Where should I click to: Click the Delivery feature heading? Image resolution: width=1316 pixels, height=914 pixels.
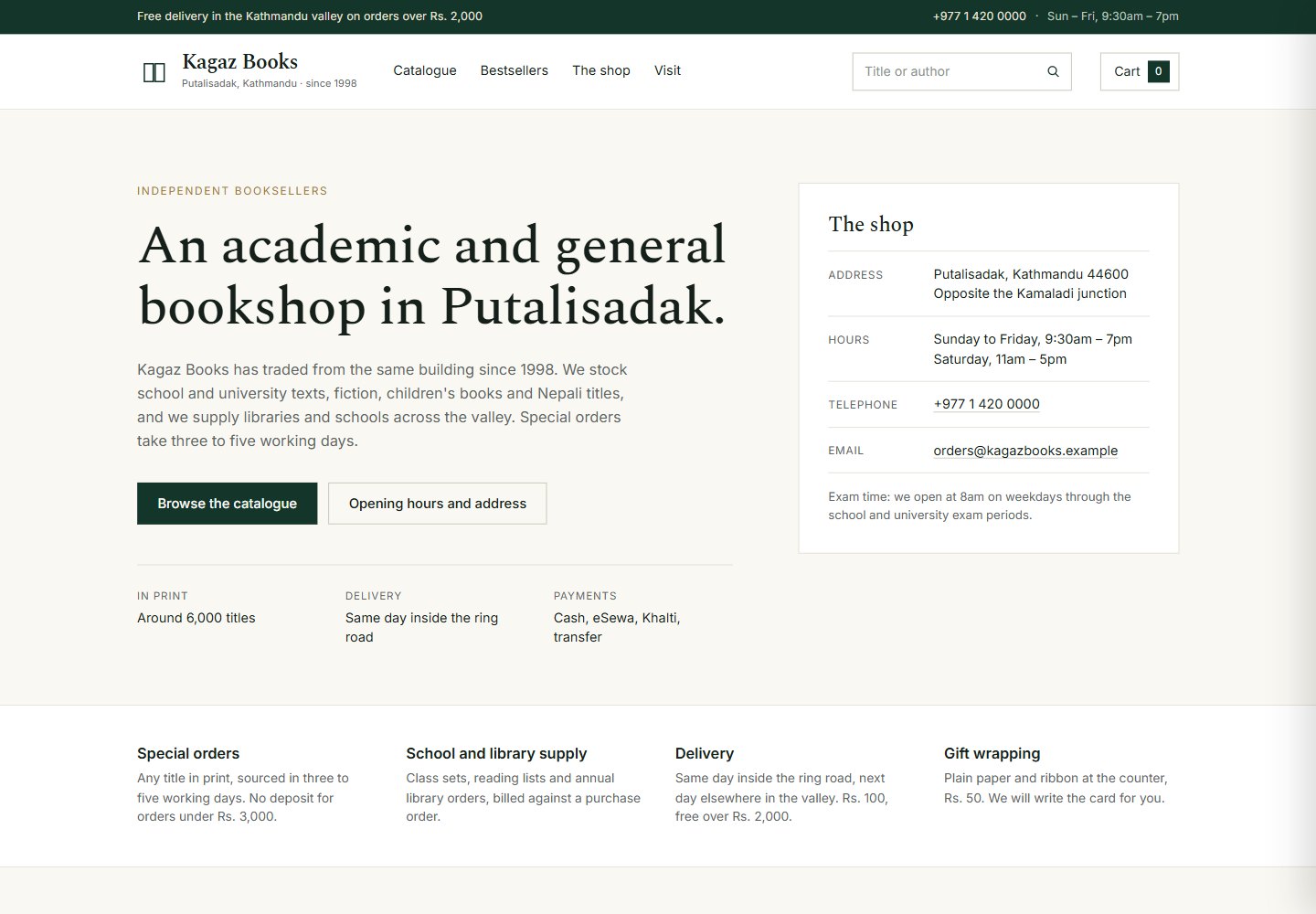click(x=705, y=753)
